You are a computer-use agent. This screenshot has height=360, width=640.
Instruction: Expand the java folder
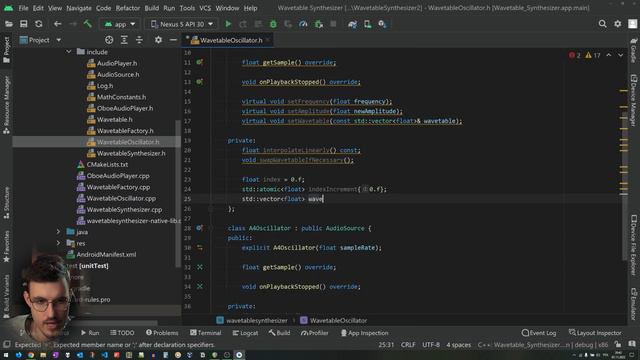coord(58,232)
